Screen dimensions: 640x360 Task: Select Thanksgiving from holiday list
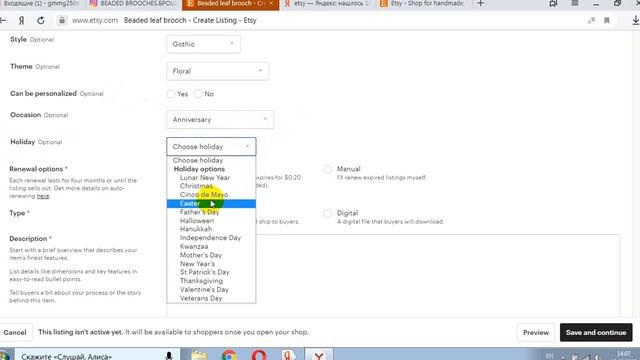(211, 281)
